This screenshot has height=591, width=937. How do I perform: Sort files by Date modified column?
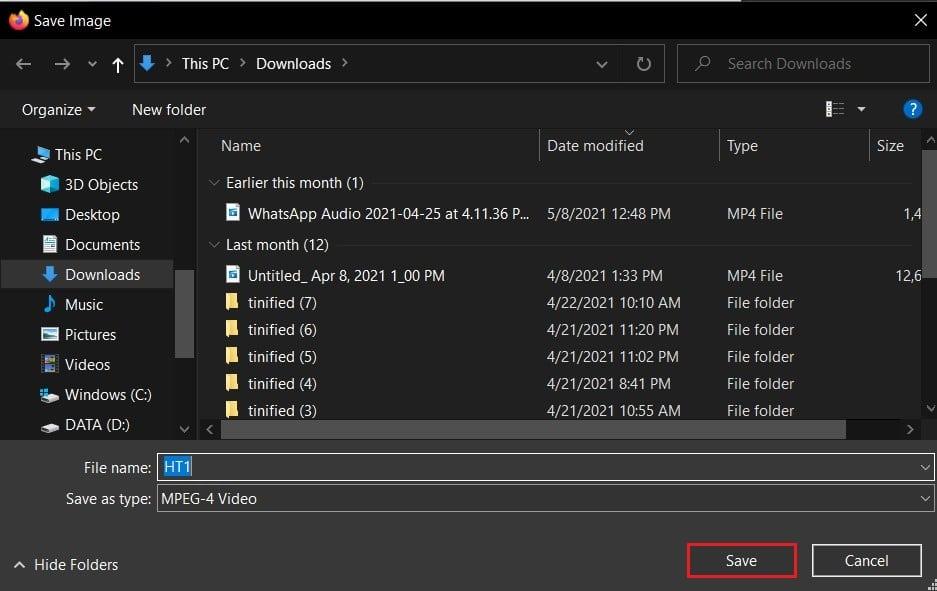point(596,146)
